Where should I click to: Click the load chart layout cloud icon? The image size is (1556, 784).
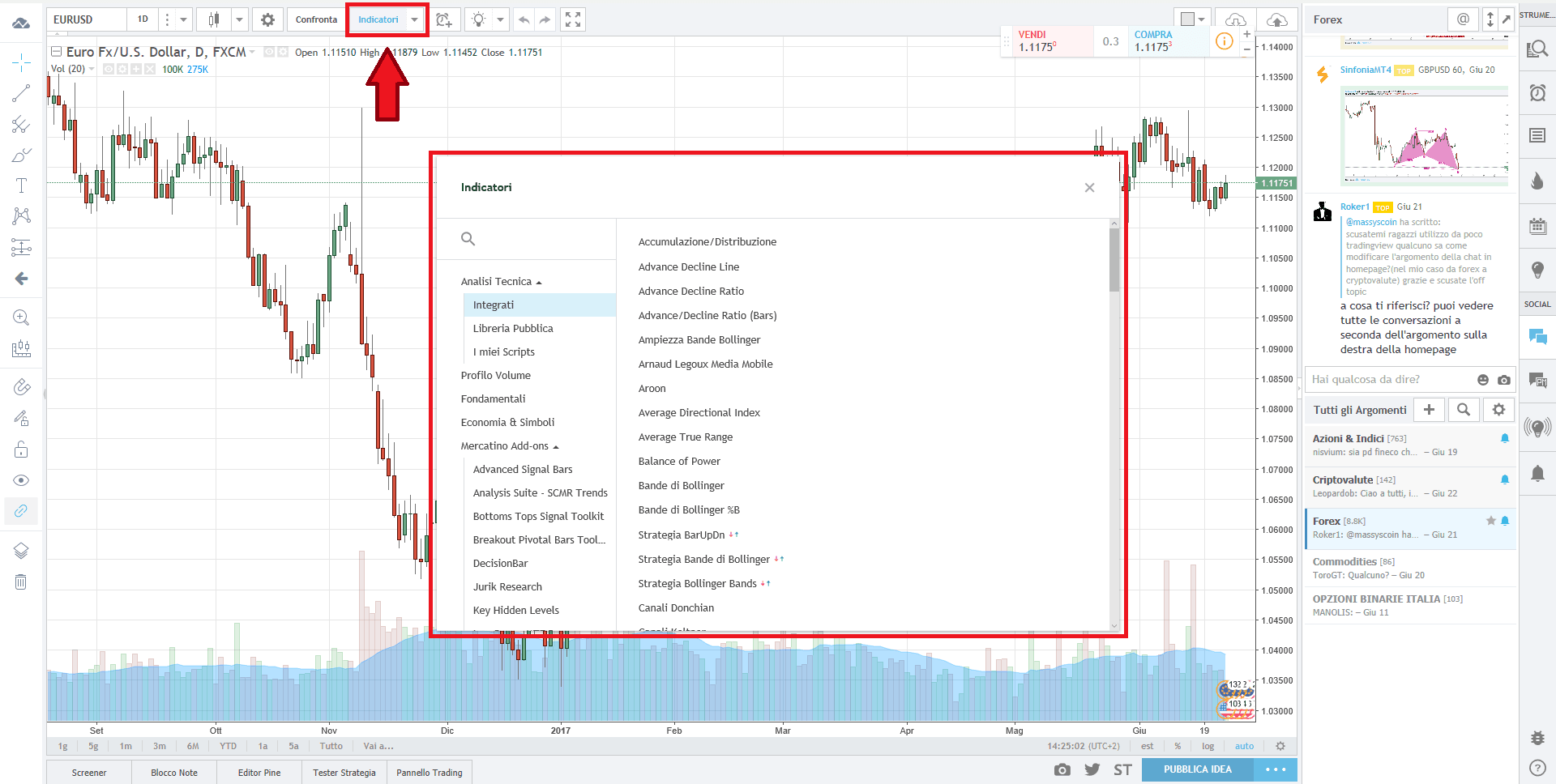click(x=1235, y=19)
